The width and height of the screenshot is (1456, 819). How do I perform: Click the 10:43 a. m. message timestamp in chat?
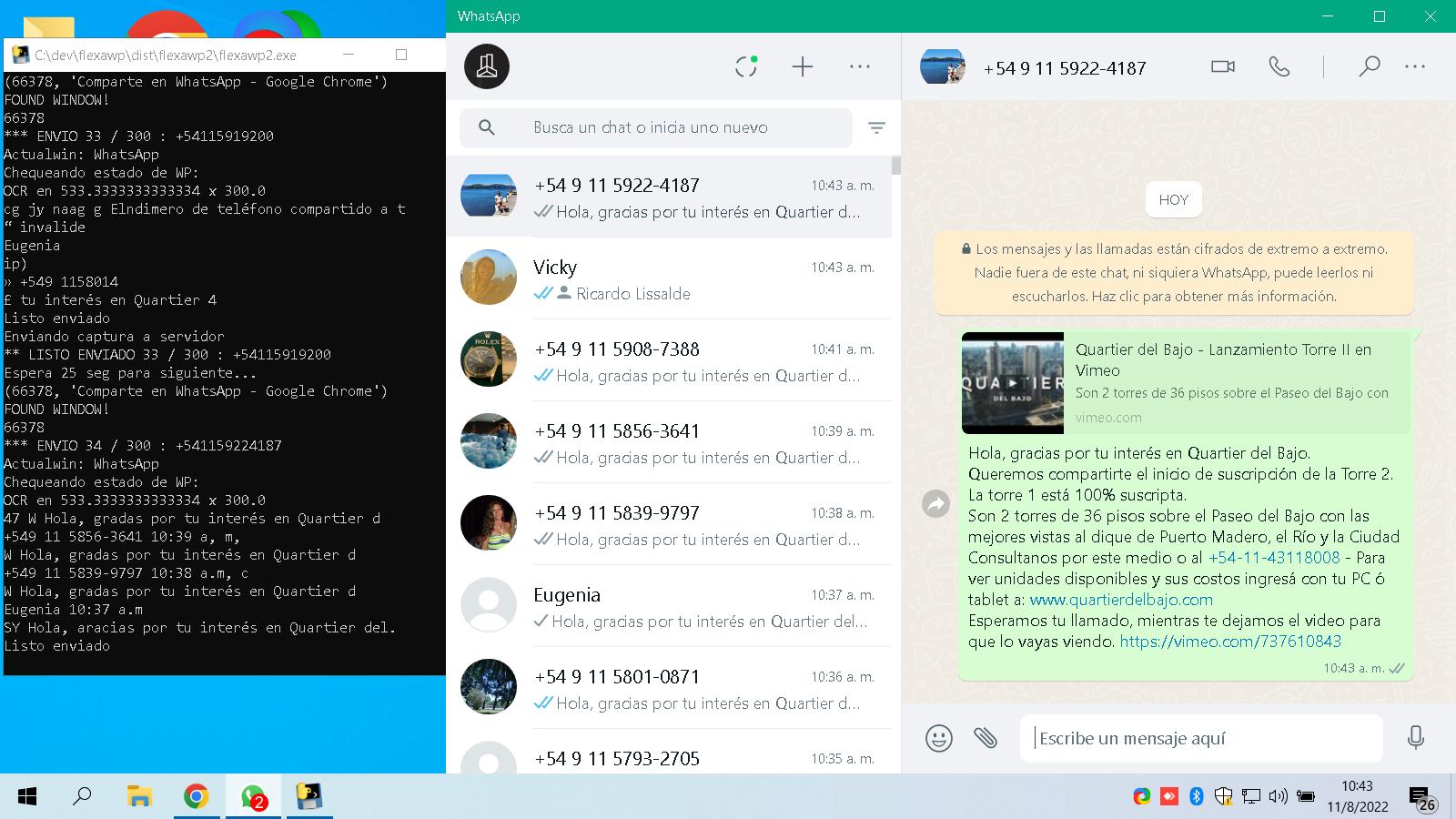1354,668
